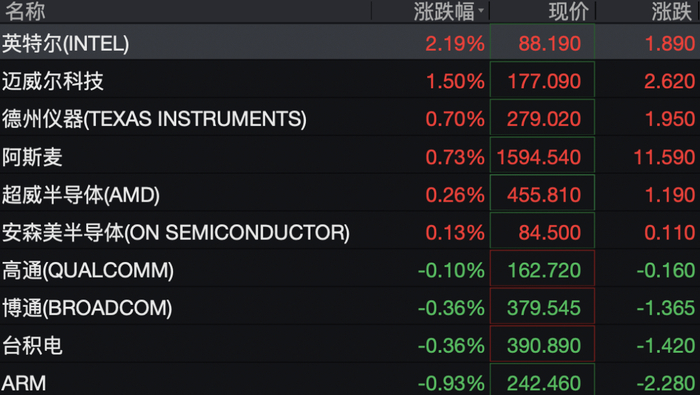
Task: Select the 阿斯麦 stock name
Action: point(32,157)
